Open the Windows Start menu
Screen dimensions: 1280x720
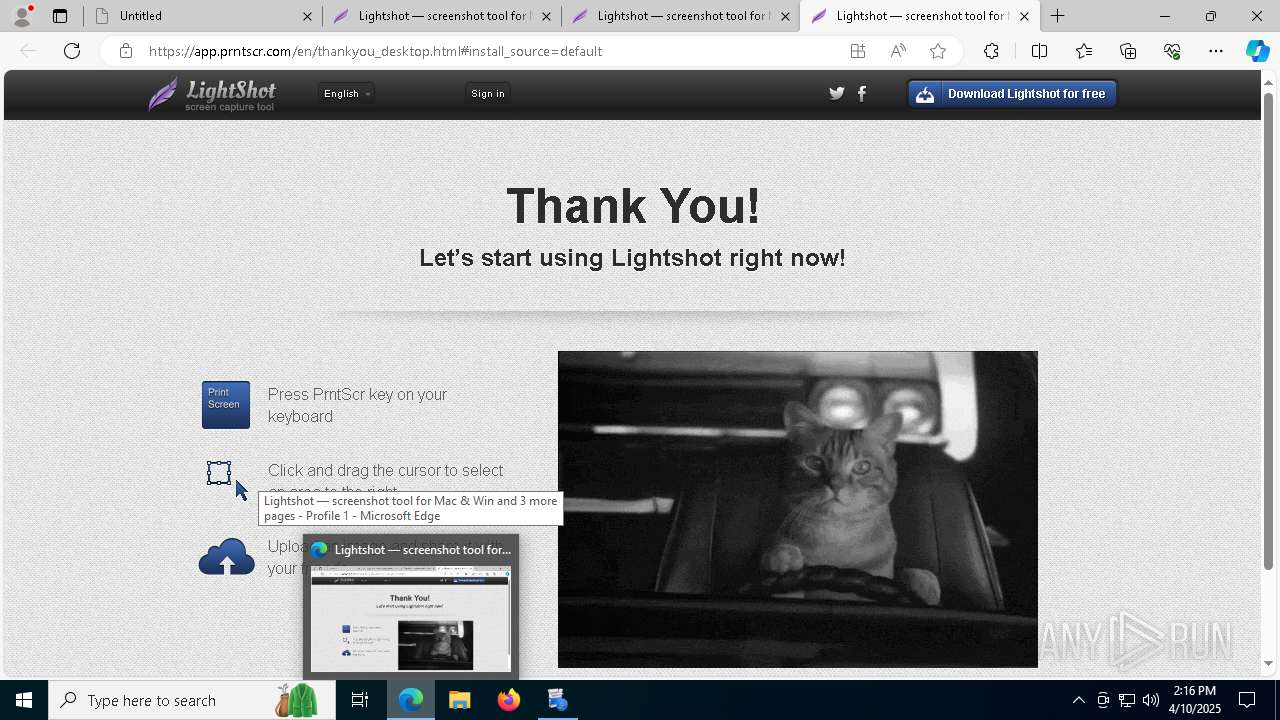(24, 700)
